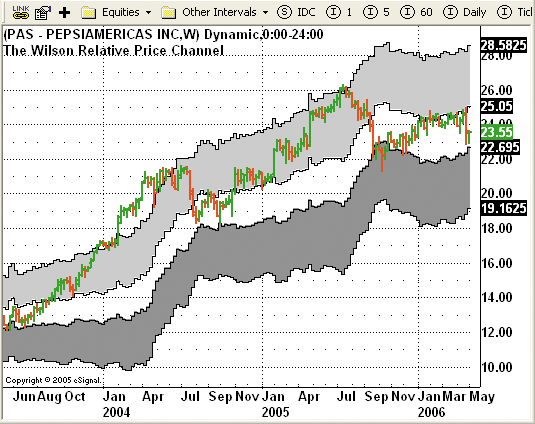Click the circled S symbol icon
The width and height of the screenshot is (535, 424).
pos(284,13)
